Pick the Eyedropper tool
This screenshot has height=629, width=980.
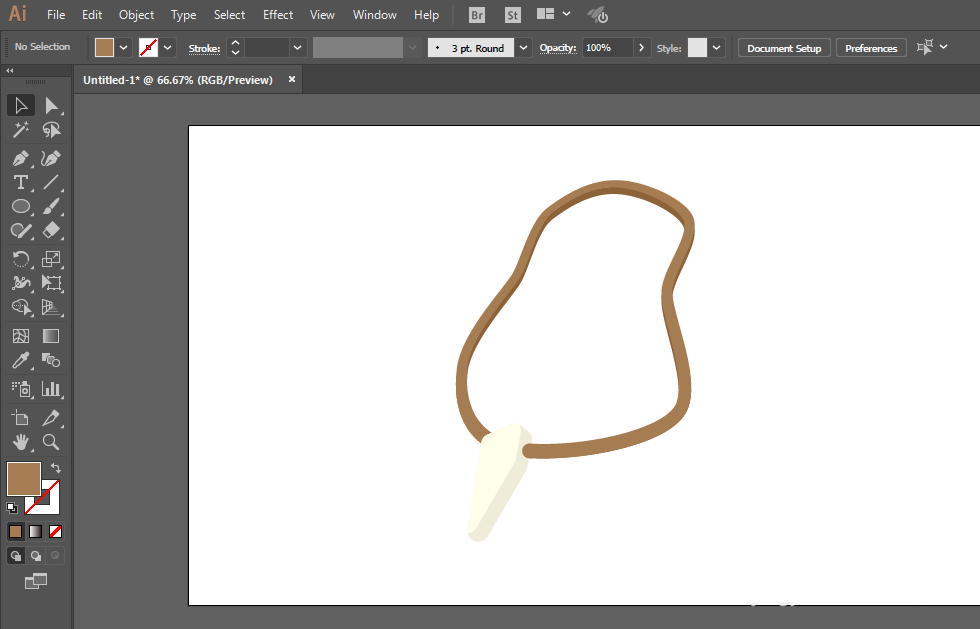[x=21, y=360]
